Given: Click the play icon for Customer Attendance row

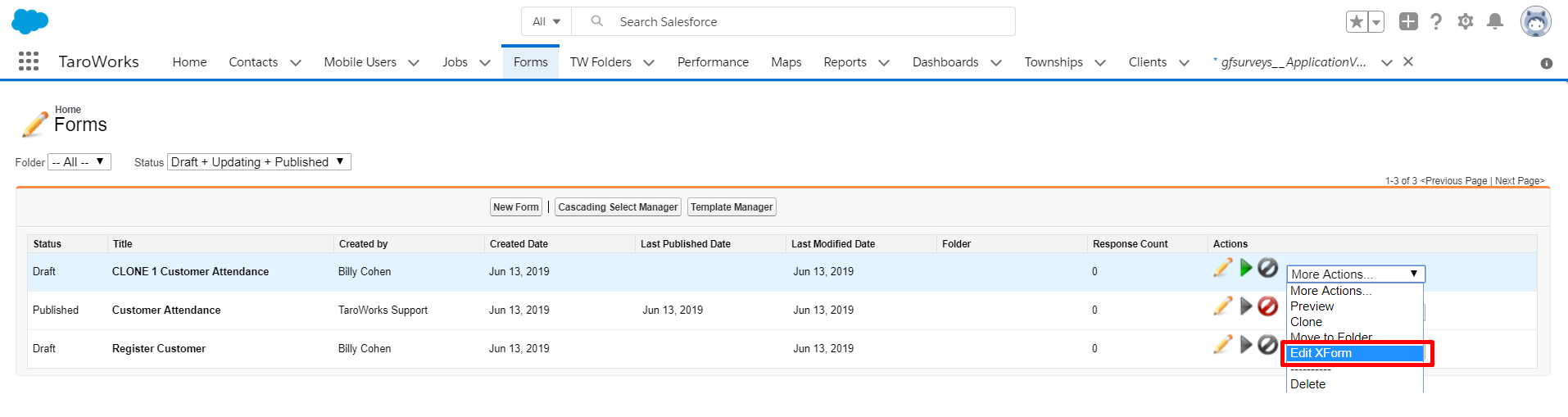Looking at the screenshot, I should click(1246, 306).
